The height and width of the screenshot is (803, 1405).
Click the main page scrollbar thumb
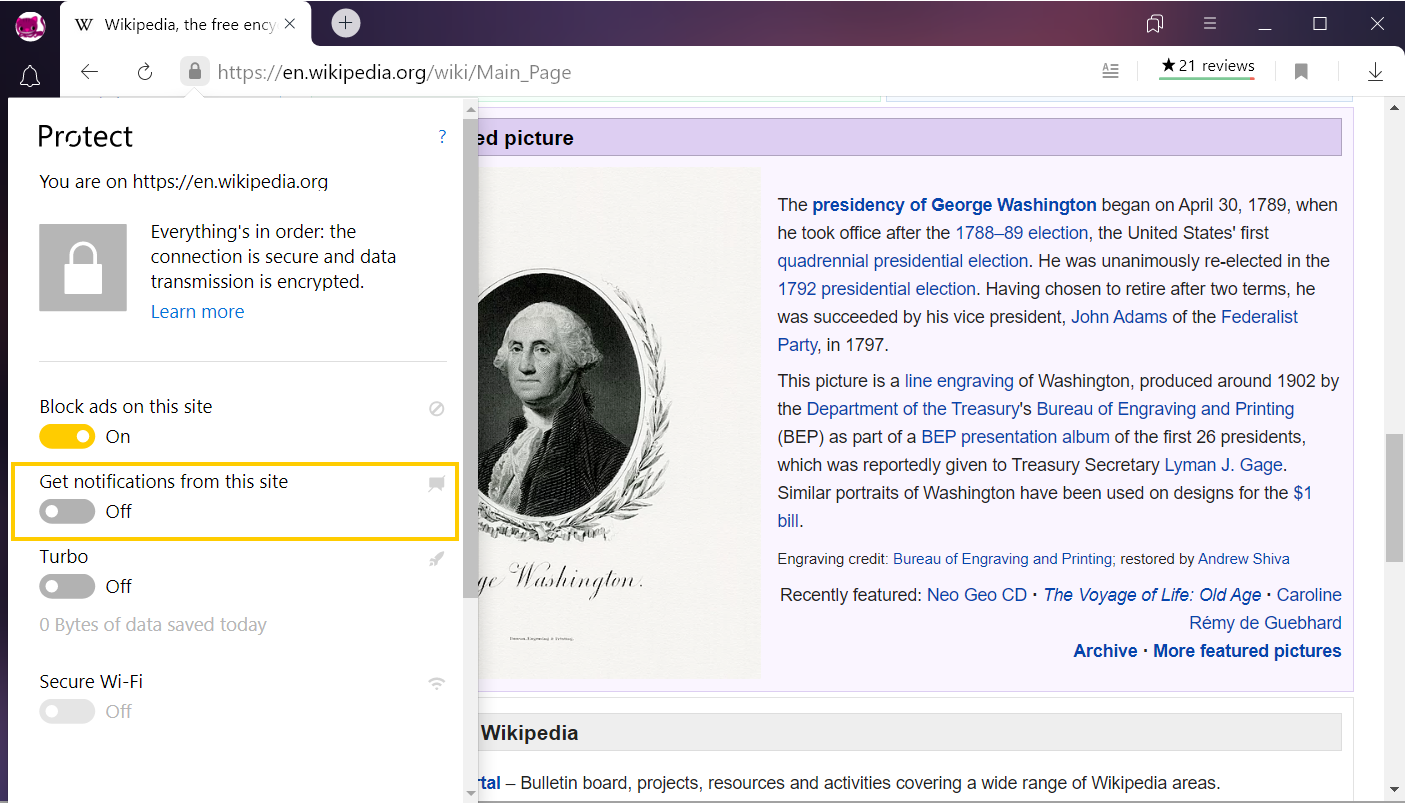click(1395, 498)
